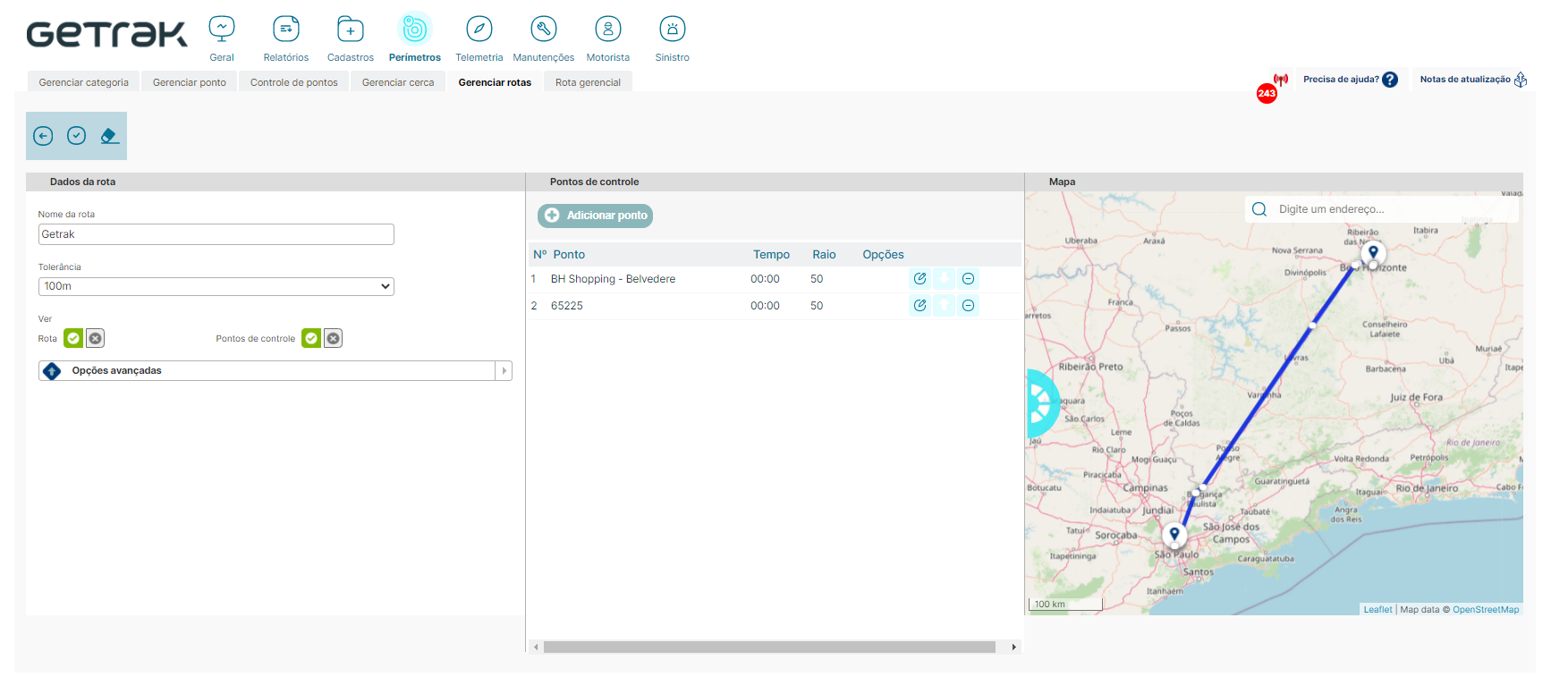Viewport: 1568px width, 694px height.
Task: Enable Rota visibility with green check
Action: click(x=73, y=338)
